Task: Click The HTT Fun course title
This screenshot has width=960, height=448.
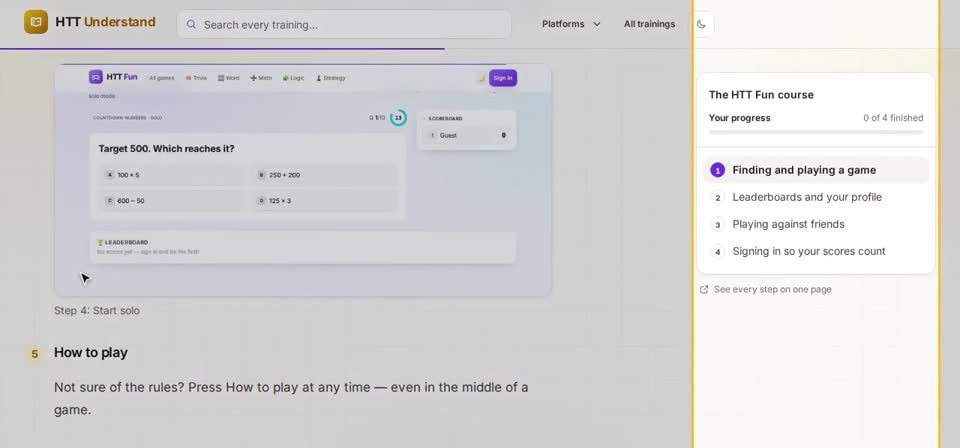Action: click(761, 95)
